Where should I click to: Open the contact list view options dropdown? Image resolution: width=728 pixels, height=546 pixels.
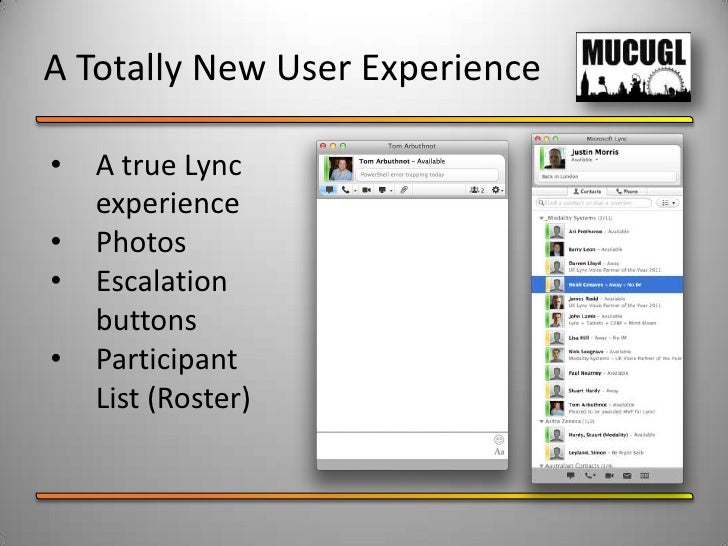668,203
